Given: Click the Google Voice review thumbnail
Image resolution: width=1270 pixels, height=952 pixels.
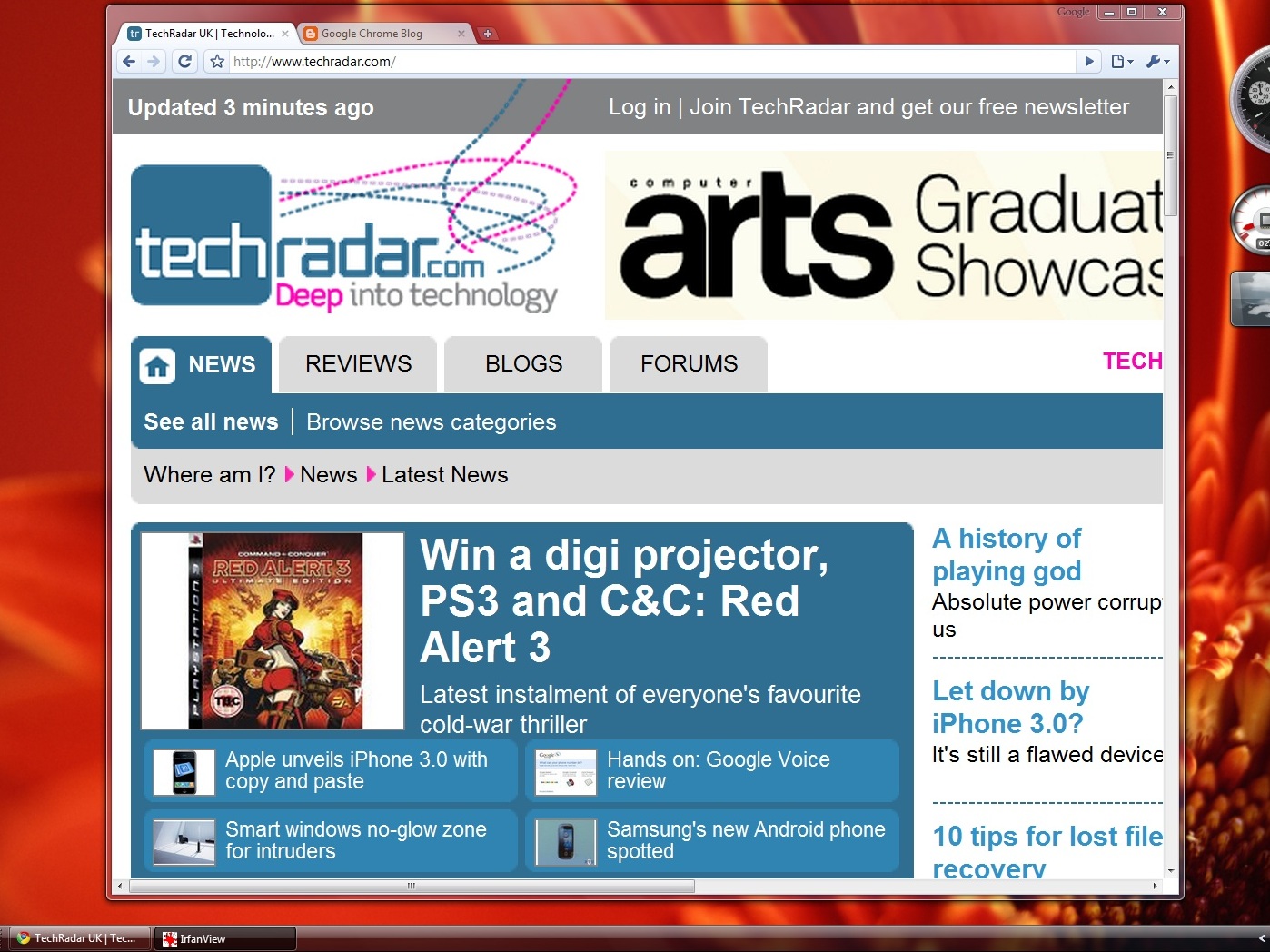Looking at the screenshot, I should click(566, 771).
